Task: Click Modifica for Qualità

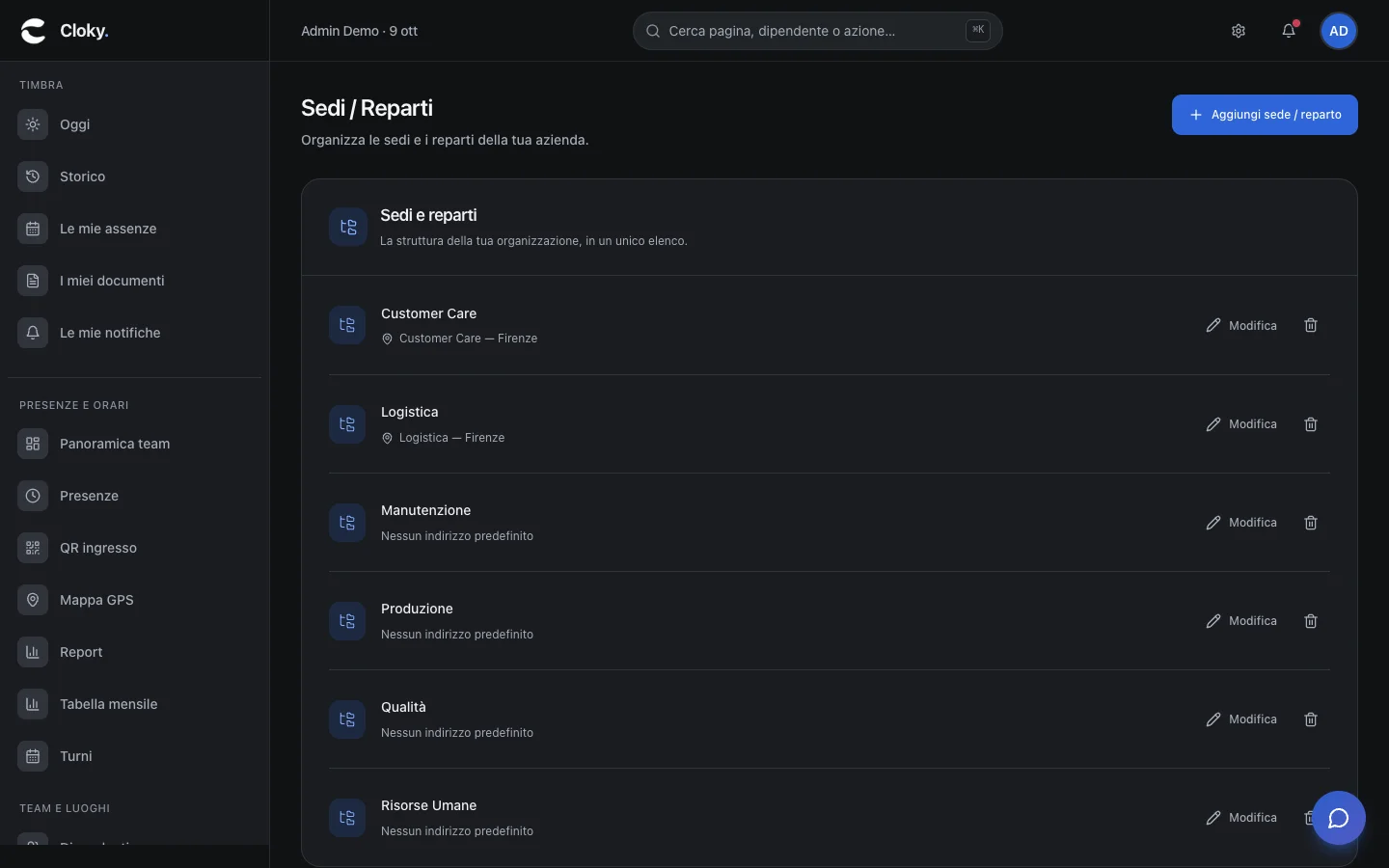Action: 1241,719
